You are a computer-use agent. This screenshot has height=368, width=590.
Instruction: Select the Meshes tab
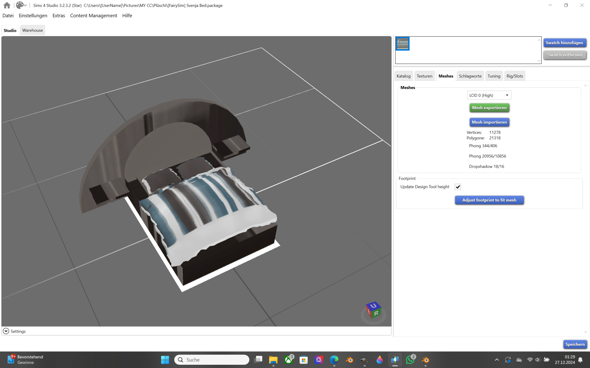446,76
